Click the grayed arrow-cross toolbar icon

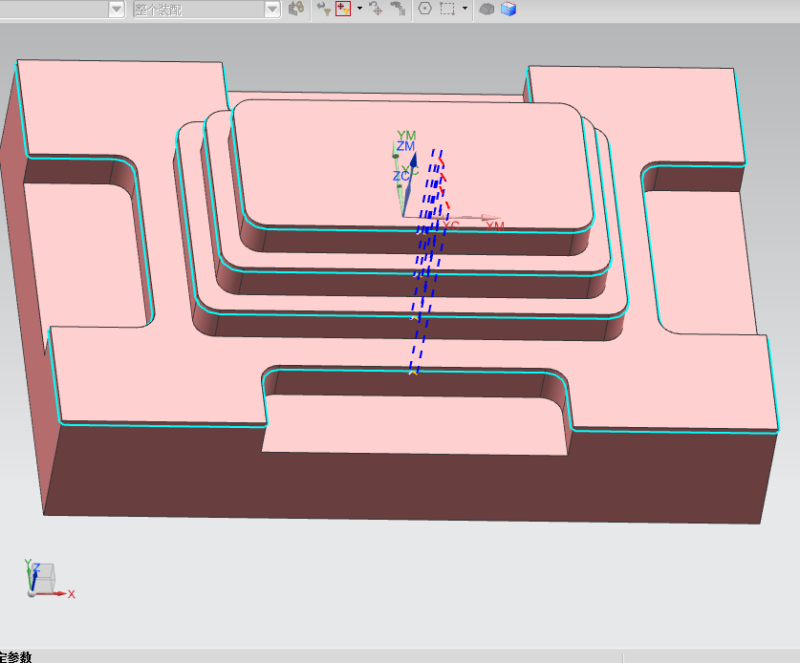(376, 9)
